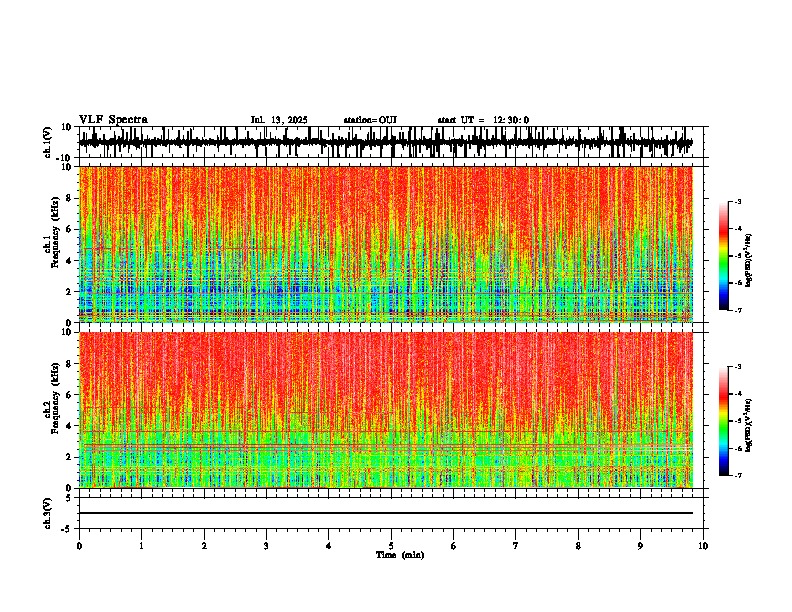Click the "6" kHz tick of ch.1 spectrogram
792x612 pixels.
[x=70, y=230]
